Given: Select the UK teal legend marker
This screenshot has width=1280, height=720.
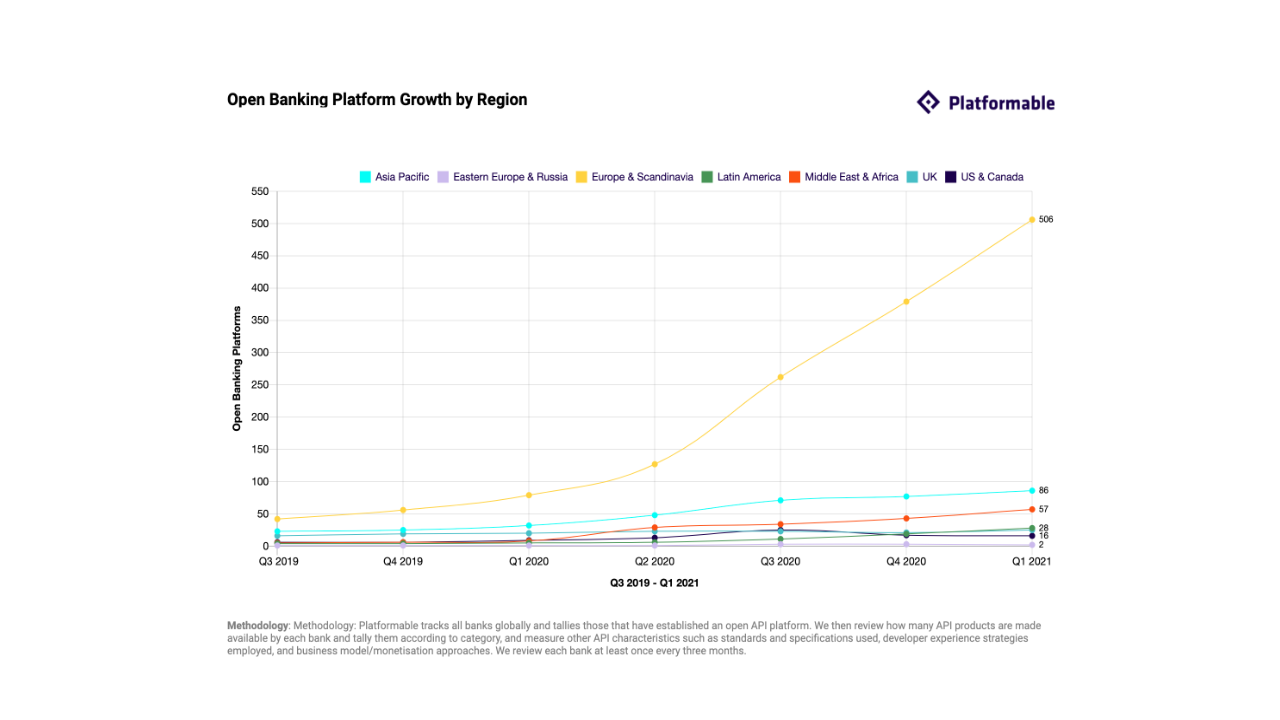Looking at the screenshot, I should (913, 177).
